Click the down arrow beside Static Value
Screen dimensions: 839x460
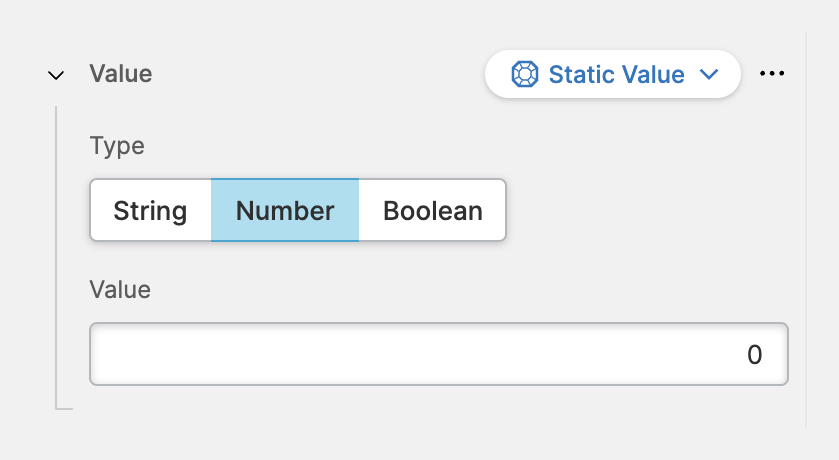[710, 75]
